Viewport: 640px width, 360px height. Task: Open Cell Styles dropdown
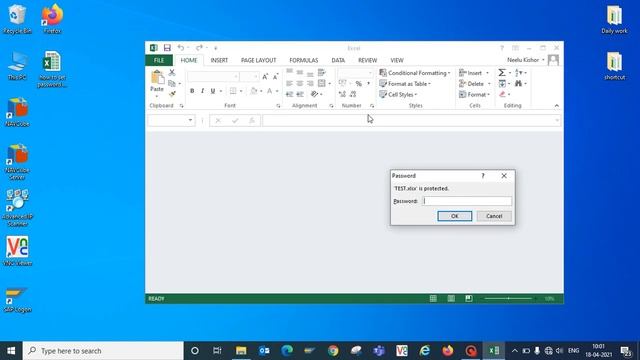pyautogui.click(x=398, y=94)
